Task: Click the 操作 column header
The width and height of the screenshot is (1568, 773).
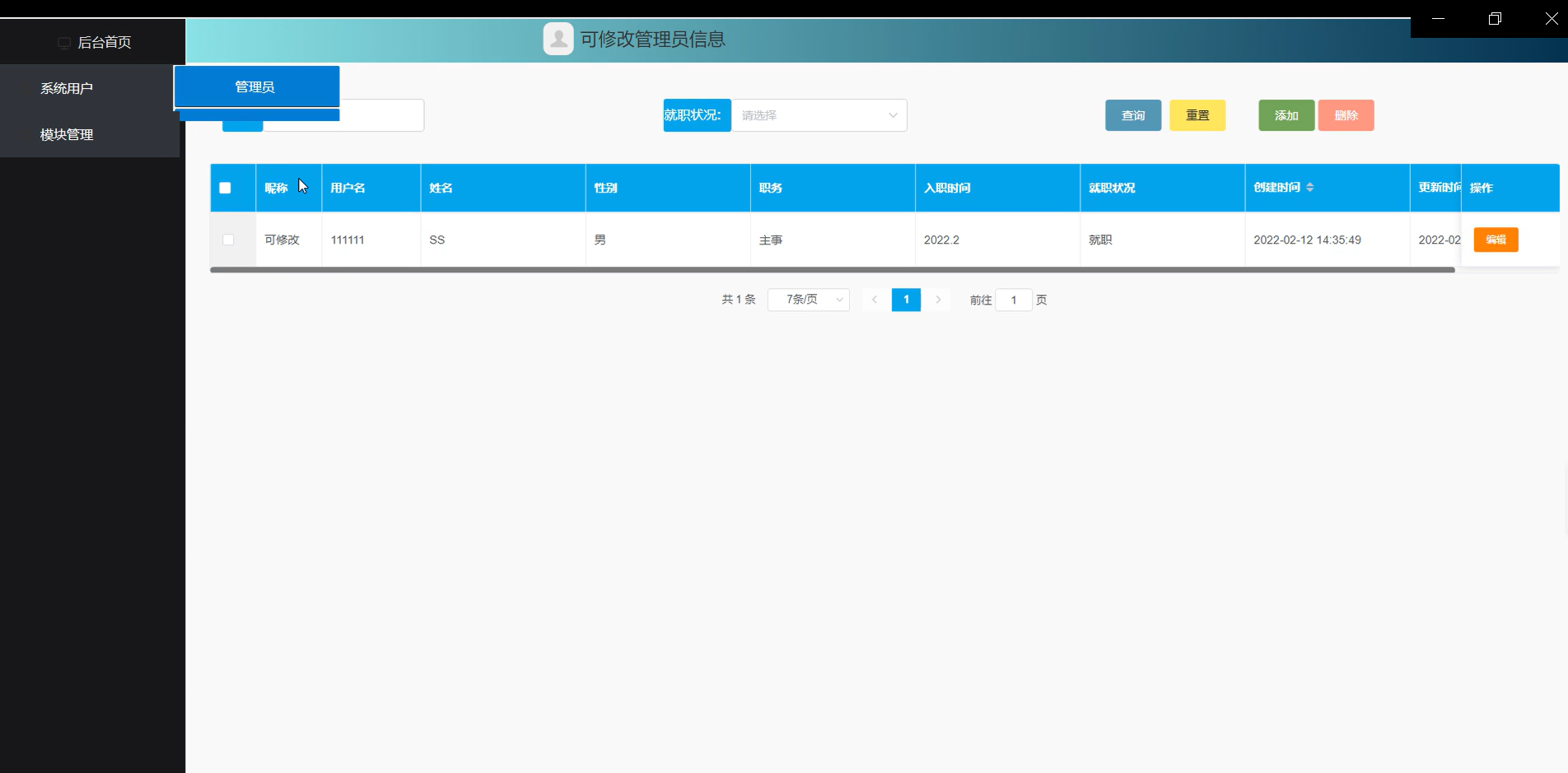Action: [x=1510, y=188]
